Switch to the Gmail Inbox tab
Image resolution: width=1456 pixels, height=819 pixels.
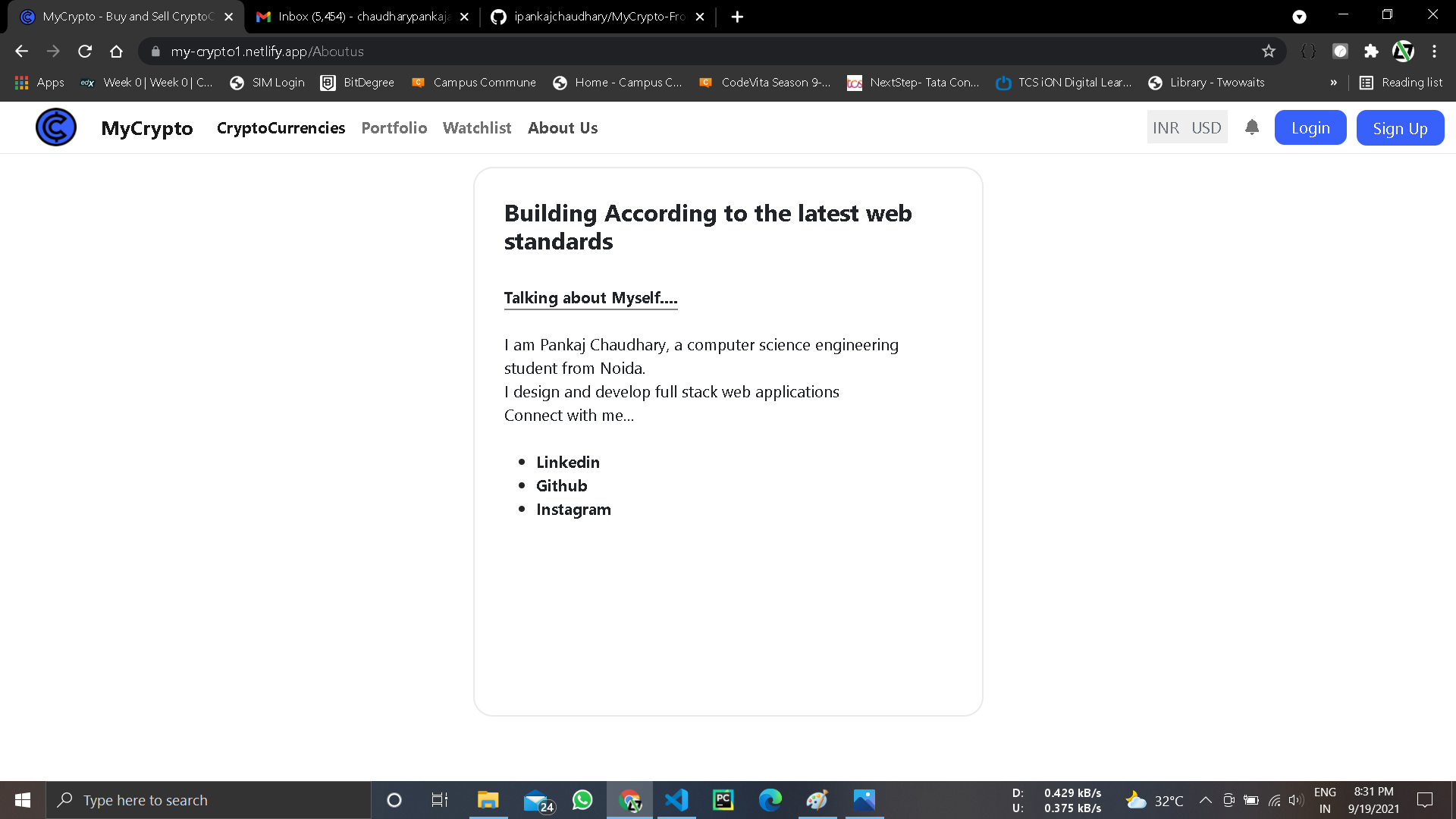coord(362,17)
